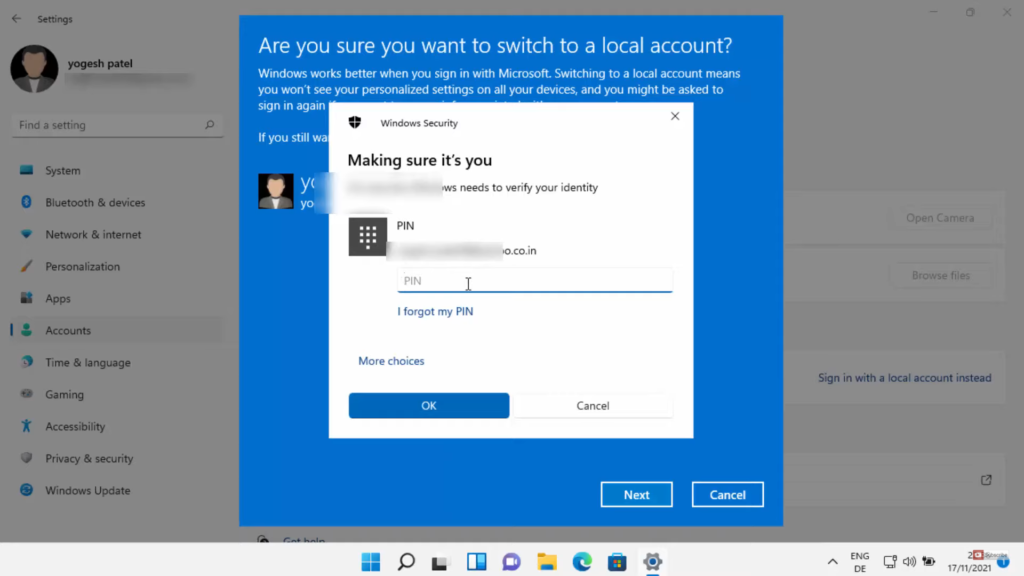The image size is (1024, 576).
Task: Click Sign in with a local account instead
Action: pos(904,378)
